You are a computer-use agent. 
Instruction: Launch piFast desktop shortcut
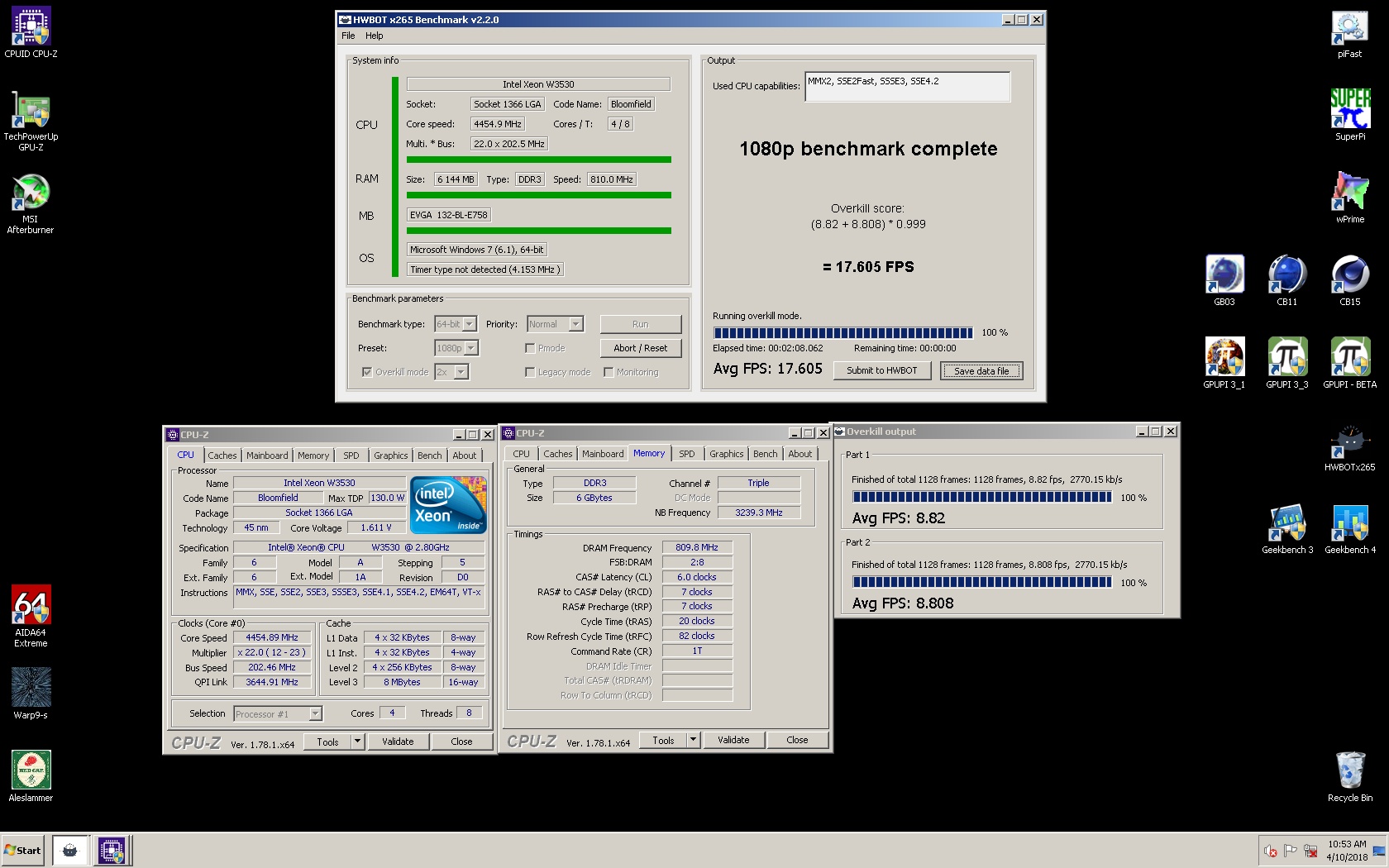pyautogui.click(x=1349, y=33)
